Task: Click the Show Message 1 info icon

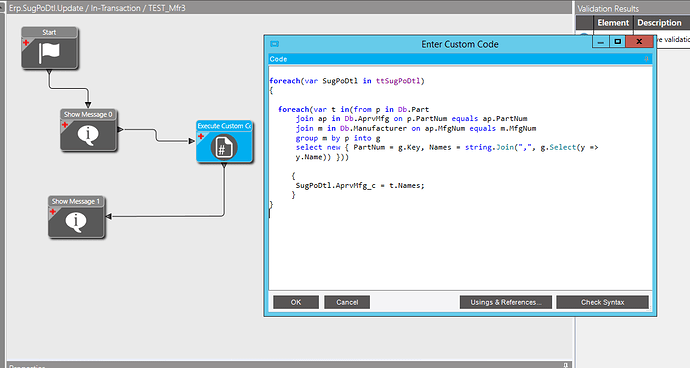Action: tap(76, 221)
